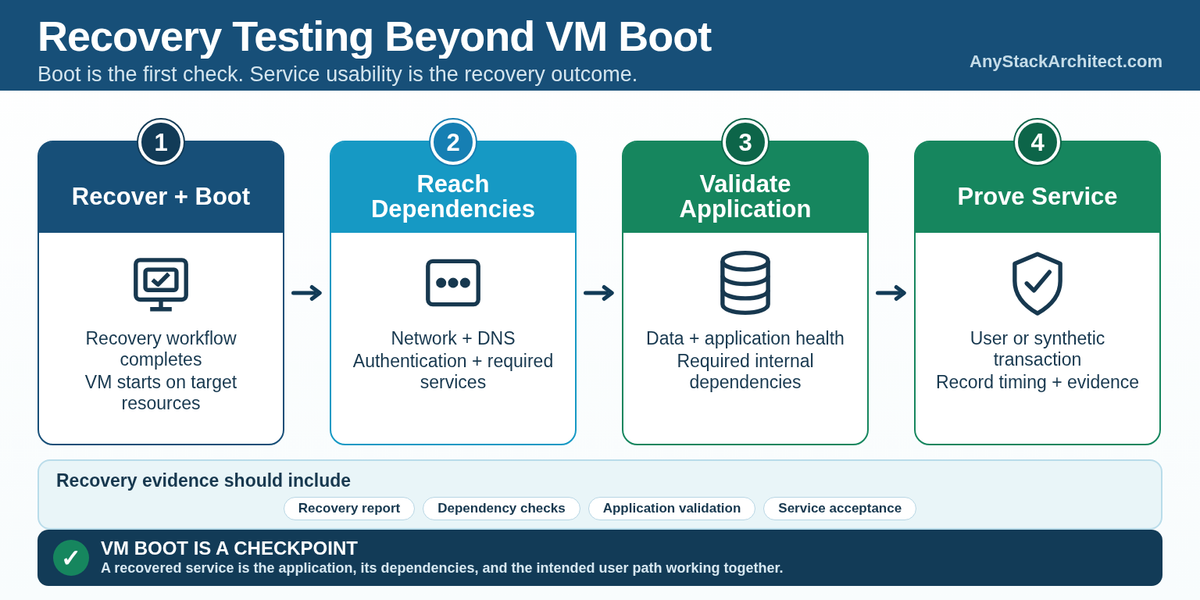Select the Application validation pill
1200x600 pixels.
click(672, 508)
